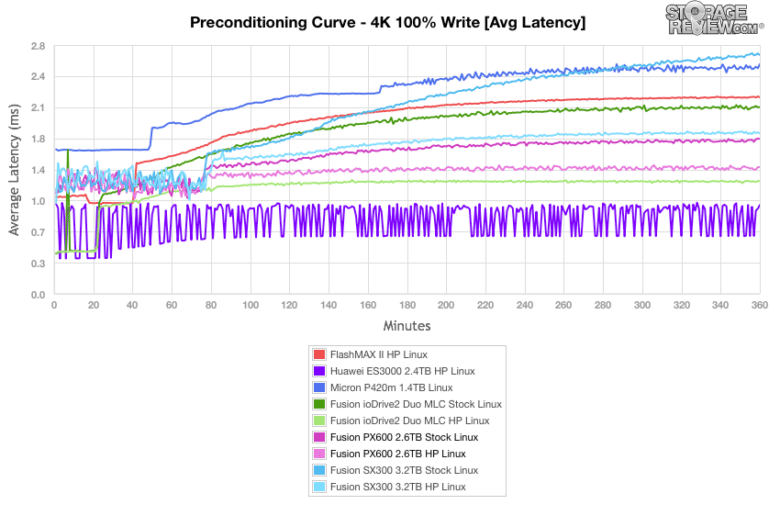Screen dimensions: 780x516
Task: Click the x-axis tick label '100'
Action: pos(250,305)
